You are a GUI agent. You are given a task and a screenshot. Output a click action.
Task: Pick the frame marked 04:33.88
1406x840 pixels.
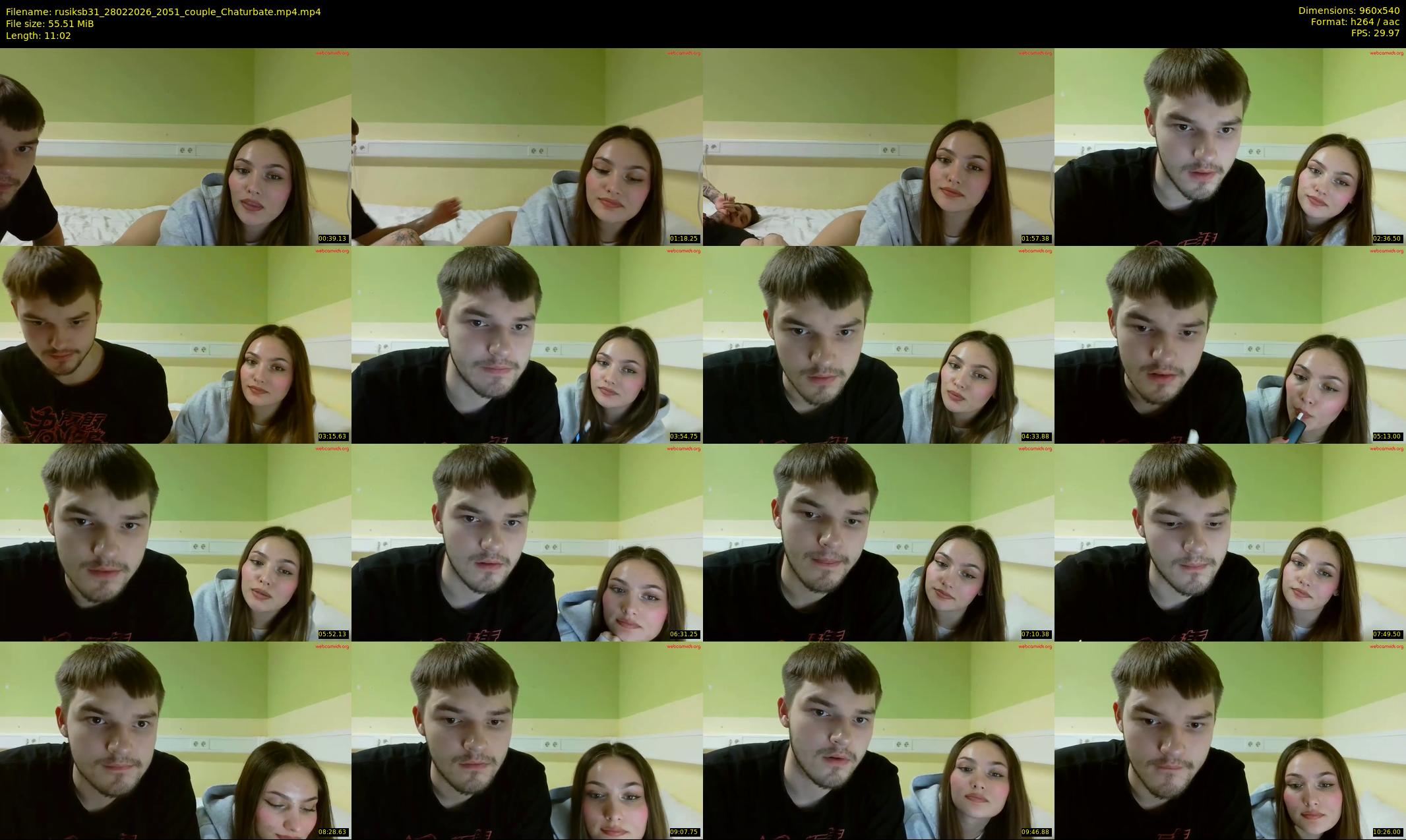(x=878, y=344)
